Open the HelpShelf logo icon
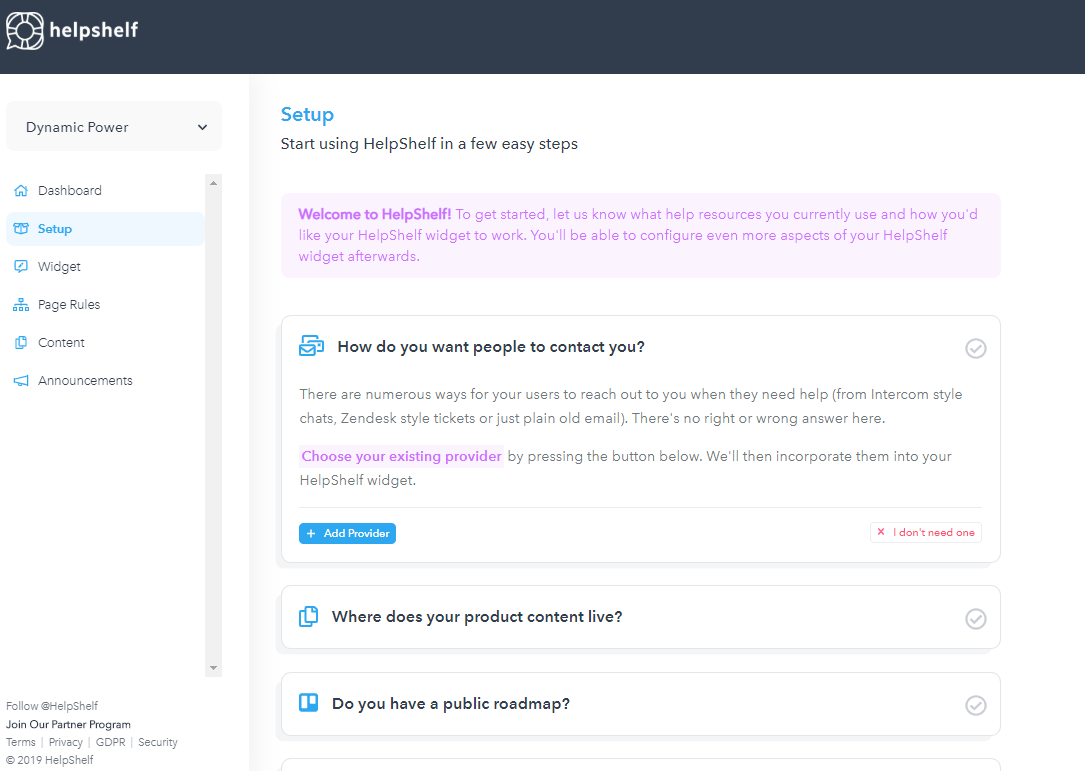 pos(24,31)
